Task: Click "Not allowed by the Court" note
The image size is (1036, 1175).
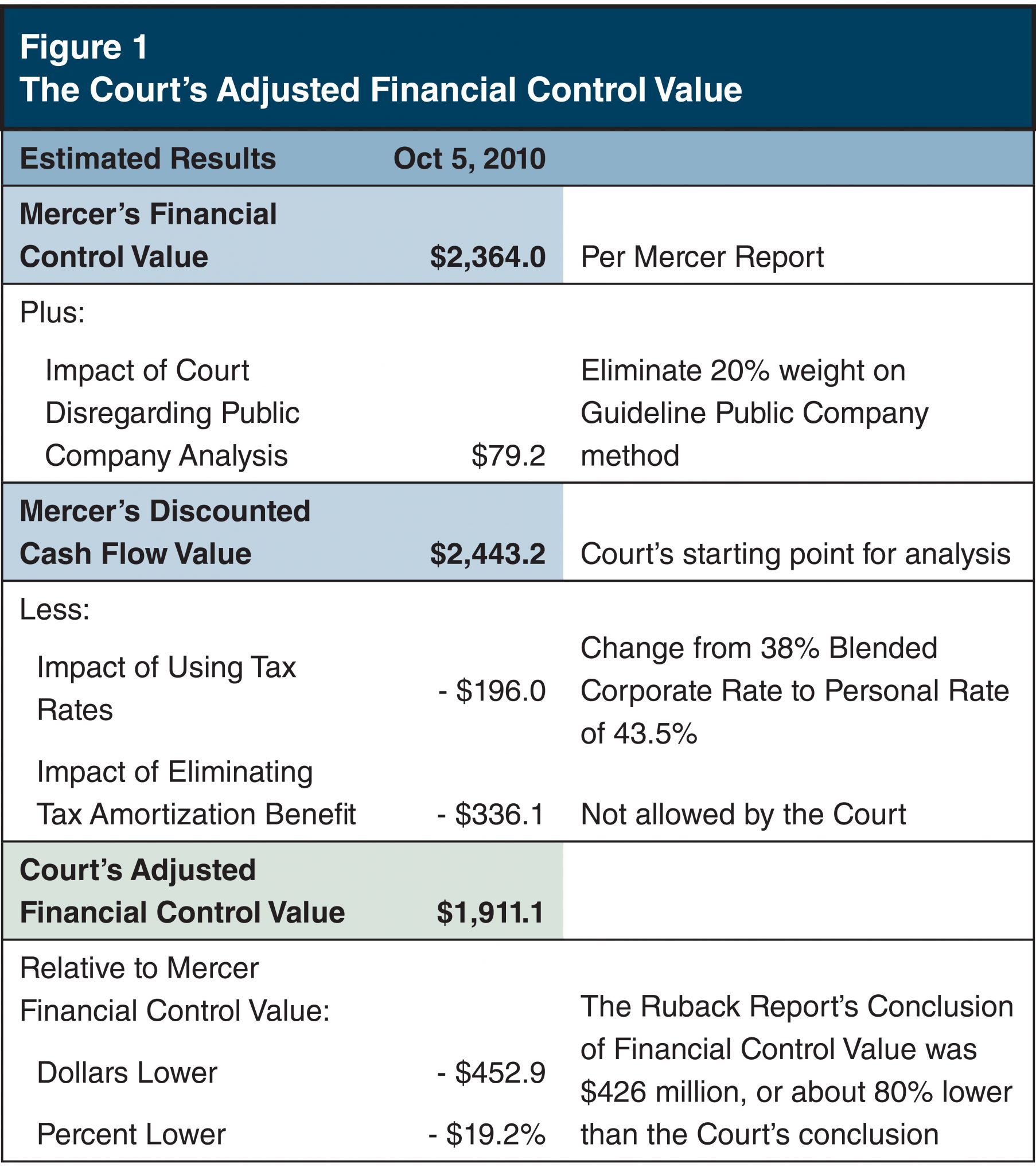Action: click(743, 814)
